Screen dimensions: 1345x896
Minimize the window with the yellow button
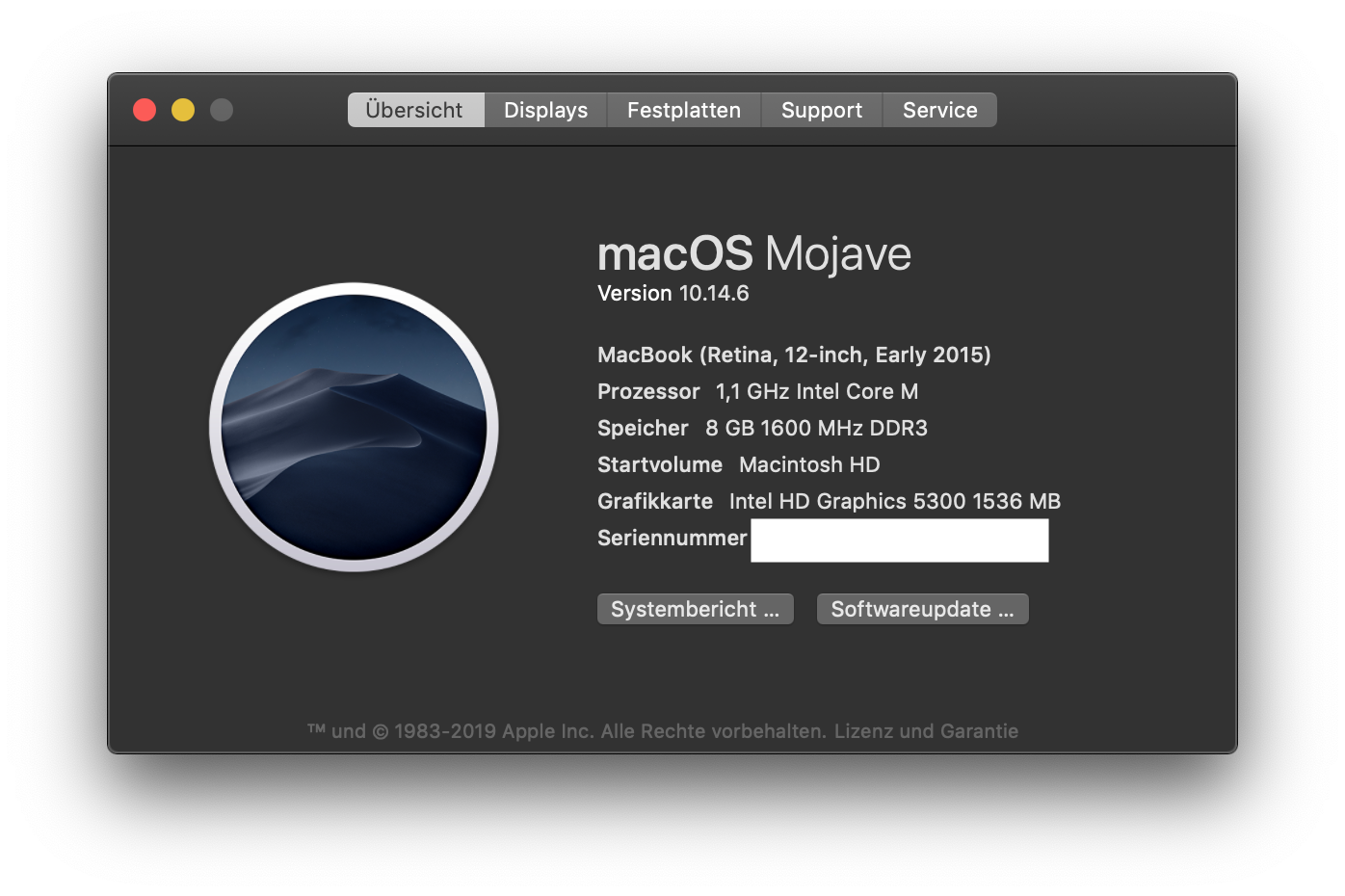point(183,110)
